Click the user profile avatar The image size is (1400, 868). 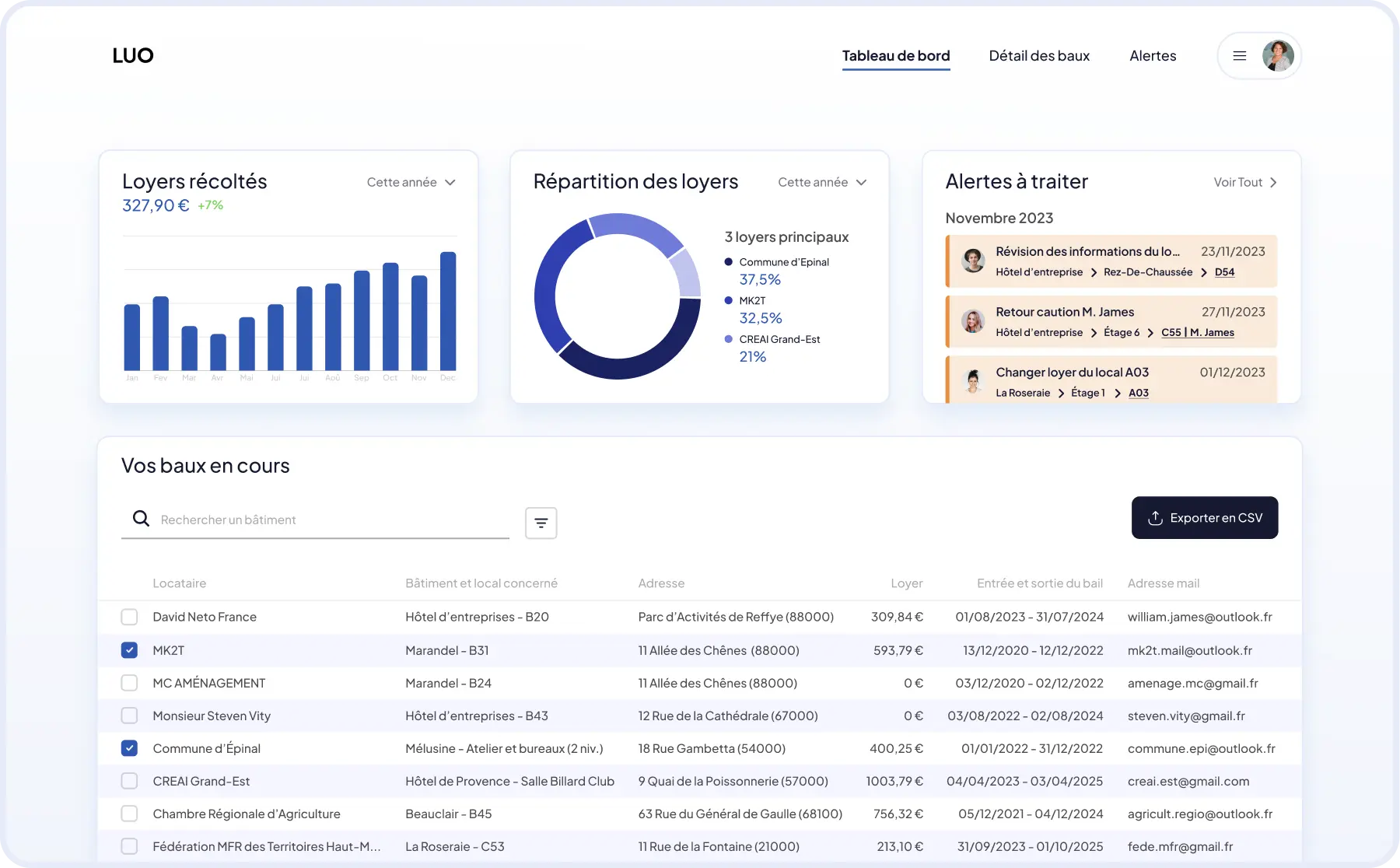click(1277, 56)
